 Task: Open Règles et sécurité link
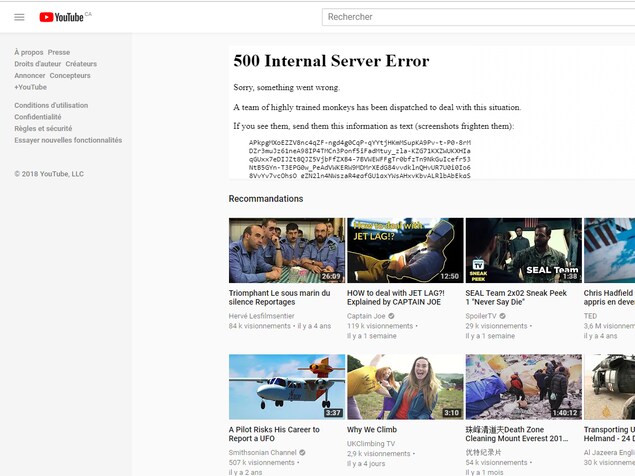click(43, 128)
